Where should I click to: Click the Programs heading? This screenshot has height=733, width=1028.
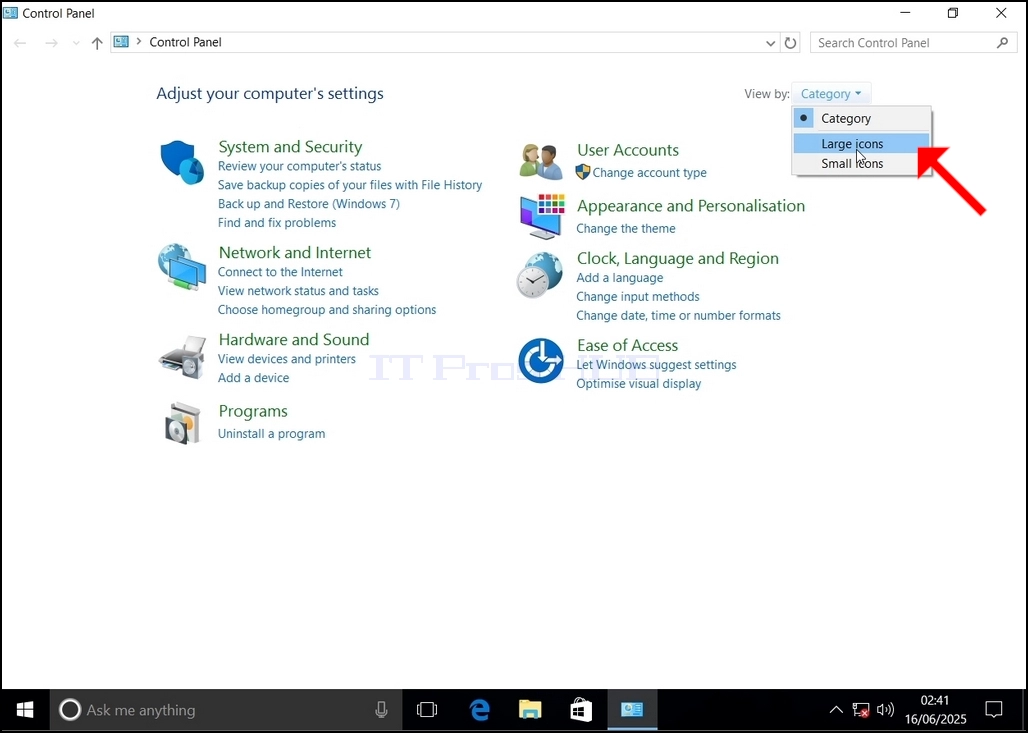click(253, 412)
